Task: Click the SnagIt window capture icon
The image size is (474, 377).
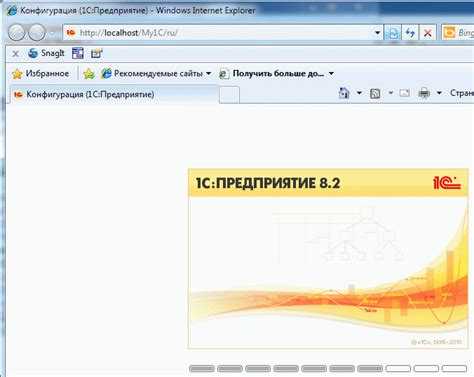Action: click(78, 53)
